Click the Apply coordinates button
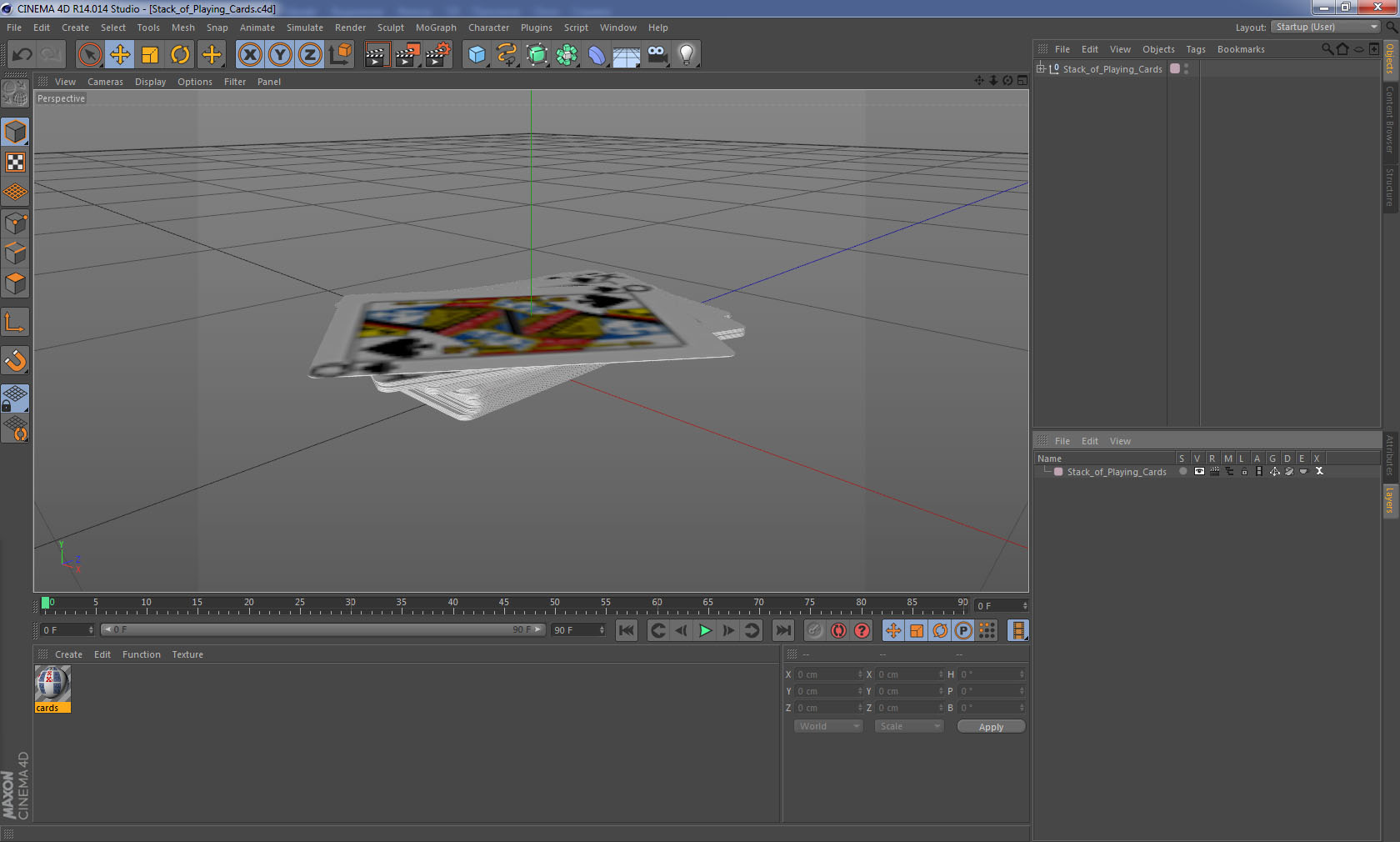The height and width of the screenshot is (842, 1400). click(x=991, y=727)
